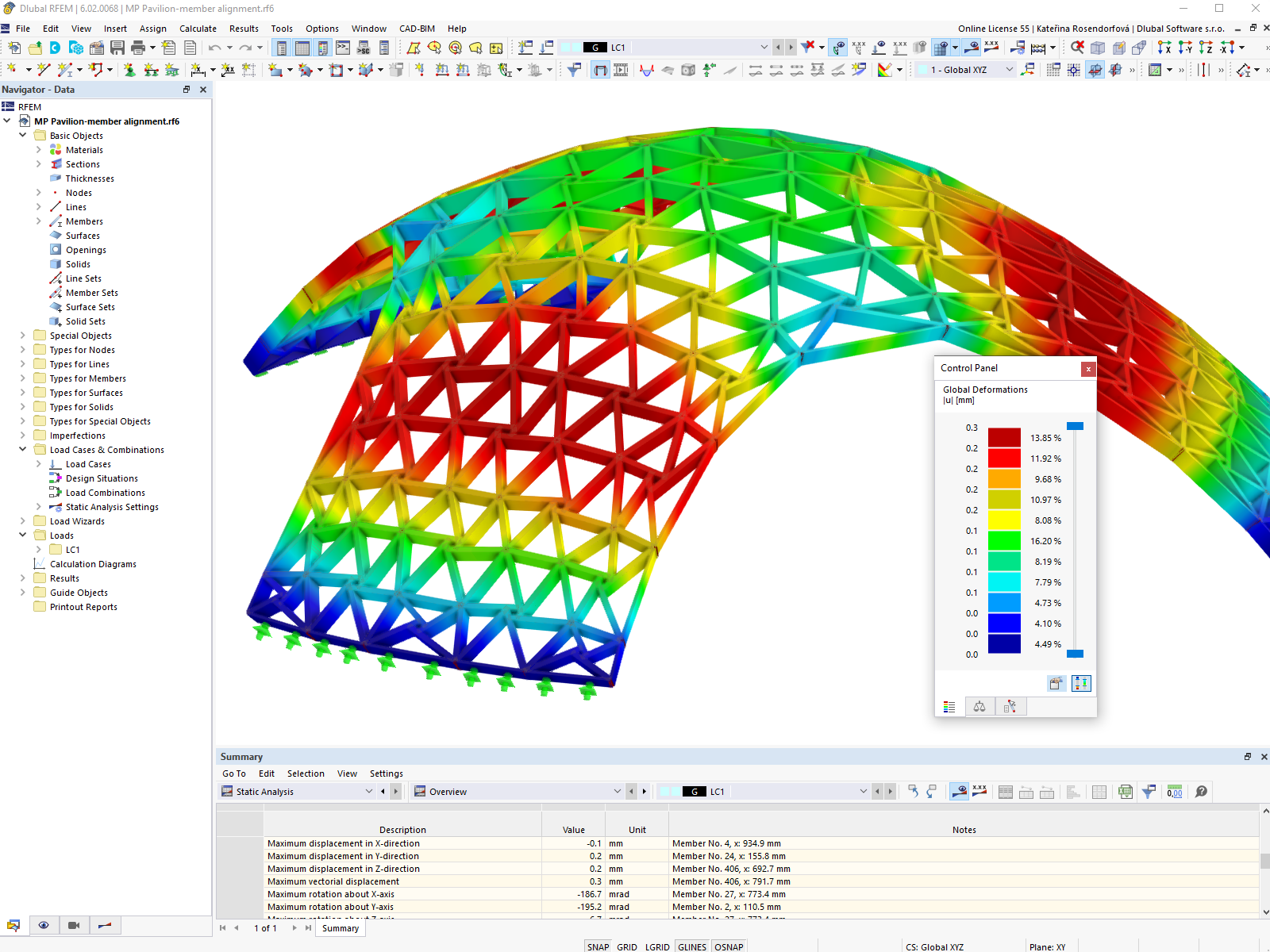Viewport: 1270px width, 952px height.
Task: Click the Go To command in Summary panel
Action: point(234,773)
